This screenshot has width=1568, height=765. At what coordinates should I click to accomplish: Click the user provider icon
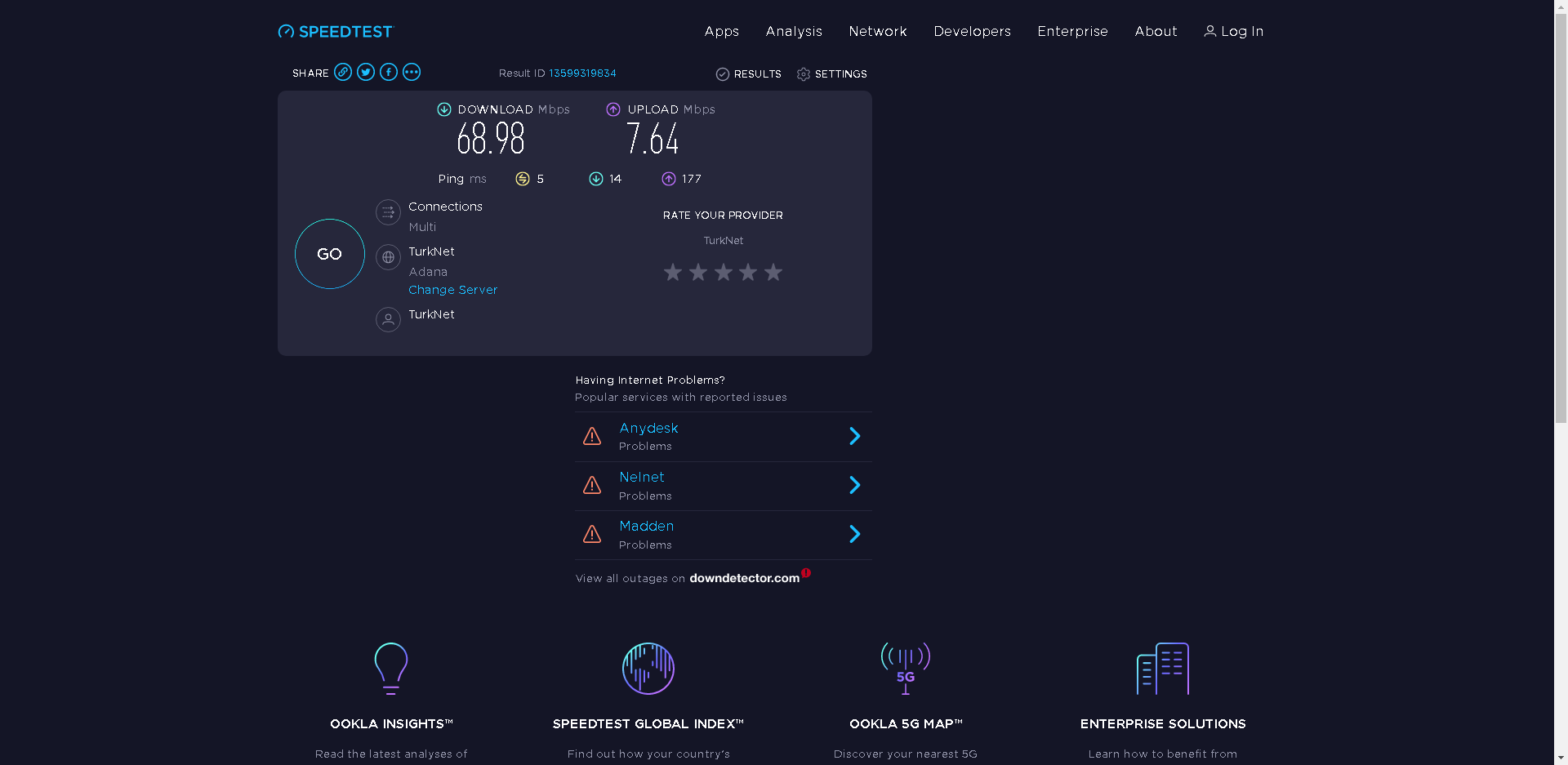coord(388,319)
